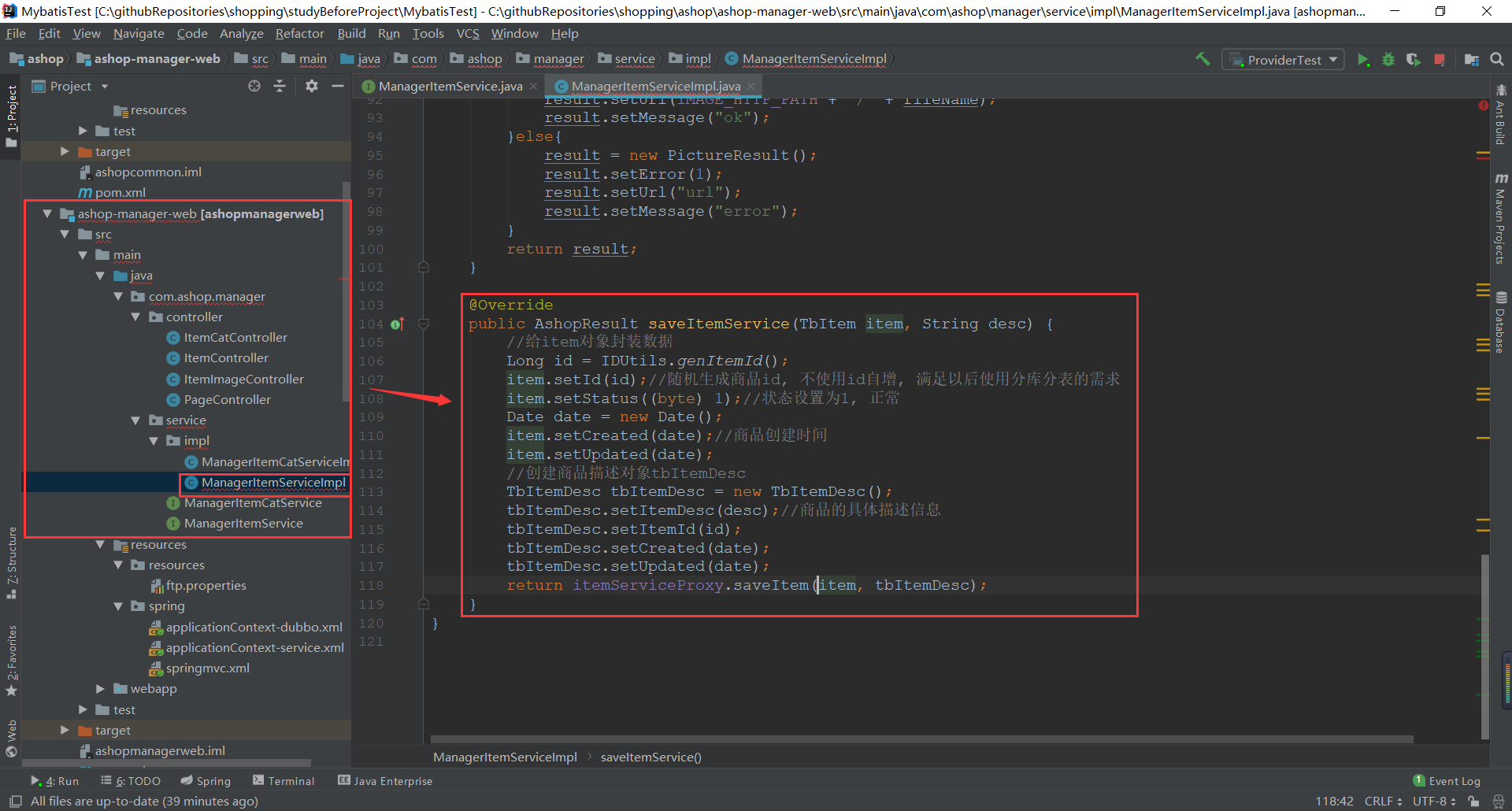Click the red error indicator atop editor
Viewport: 1512px width, 811px height.
(x=1483, y=106)
